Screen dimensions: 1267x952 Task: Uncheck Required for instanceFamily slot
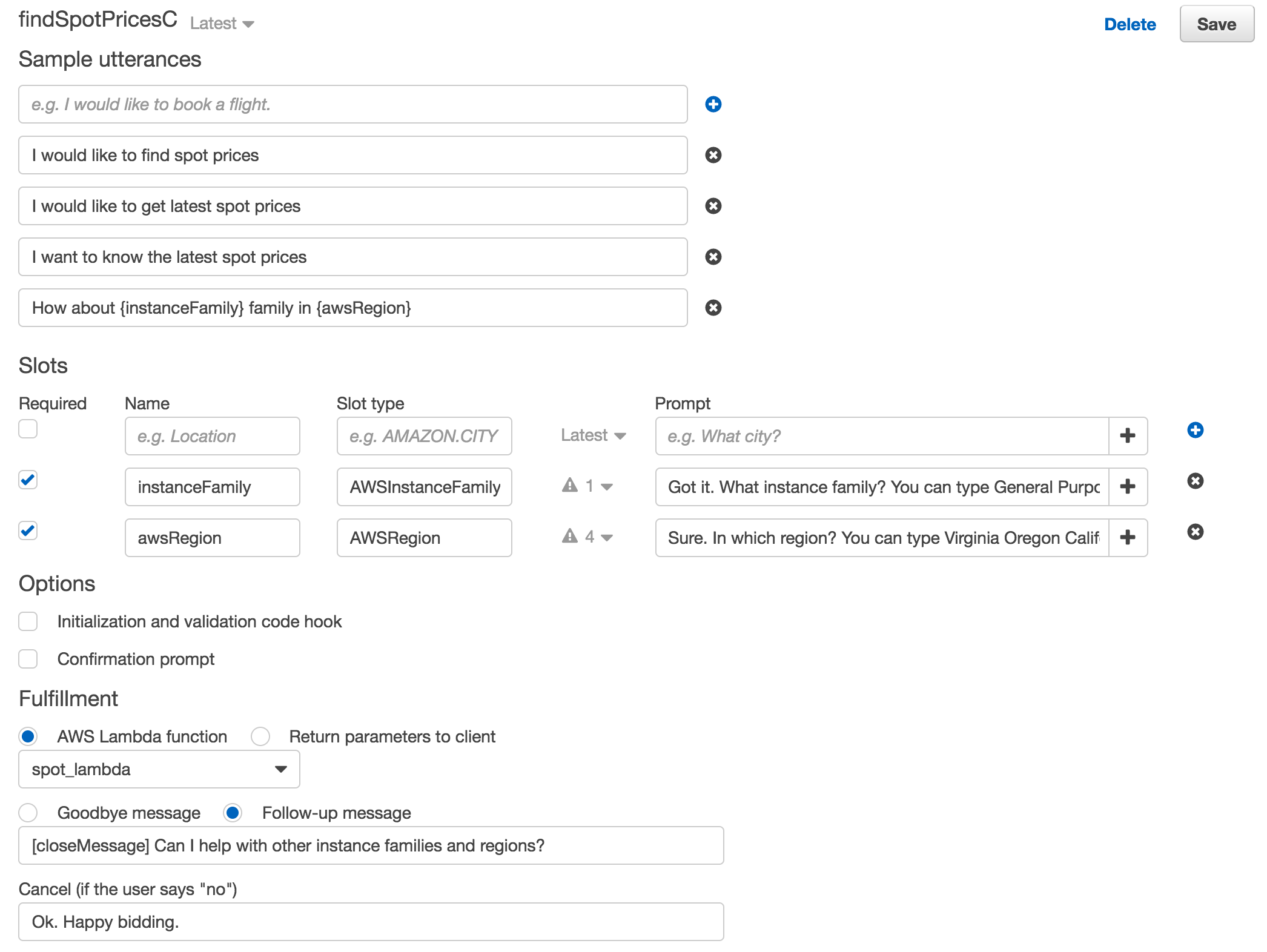(28, 480)
